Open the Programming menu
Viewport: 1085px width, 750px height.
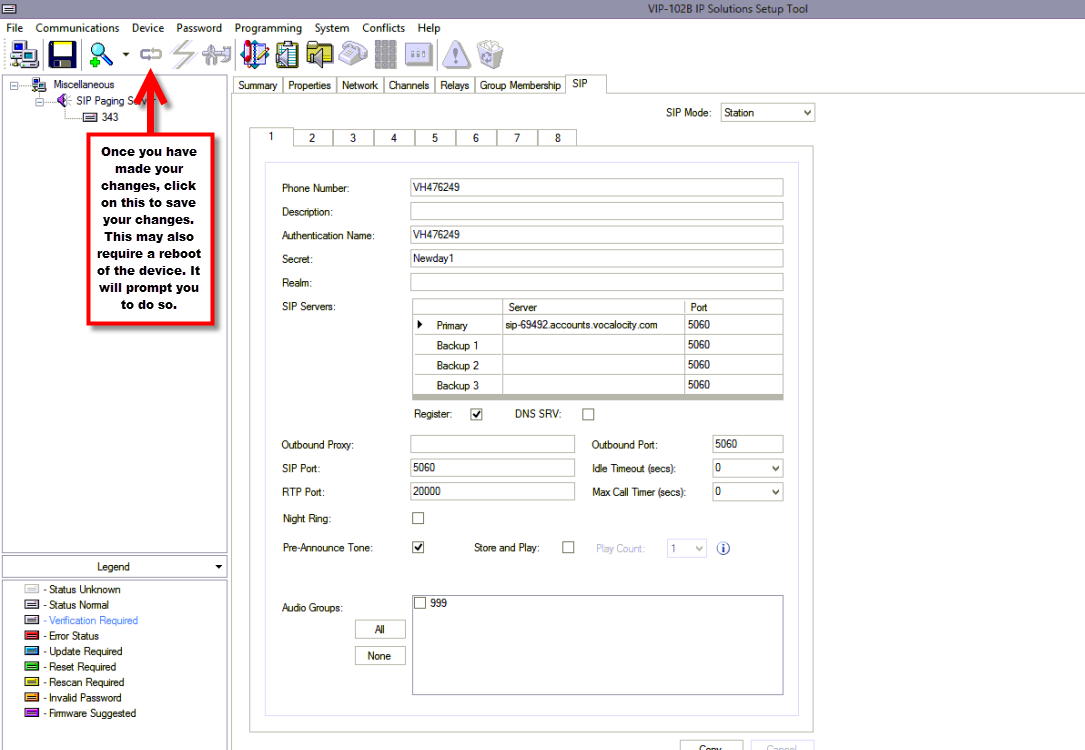[x=268, y=28]
